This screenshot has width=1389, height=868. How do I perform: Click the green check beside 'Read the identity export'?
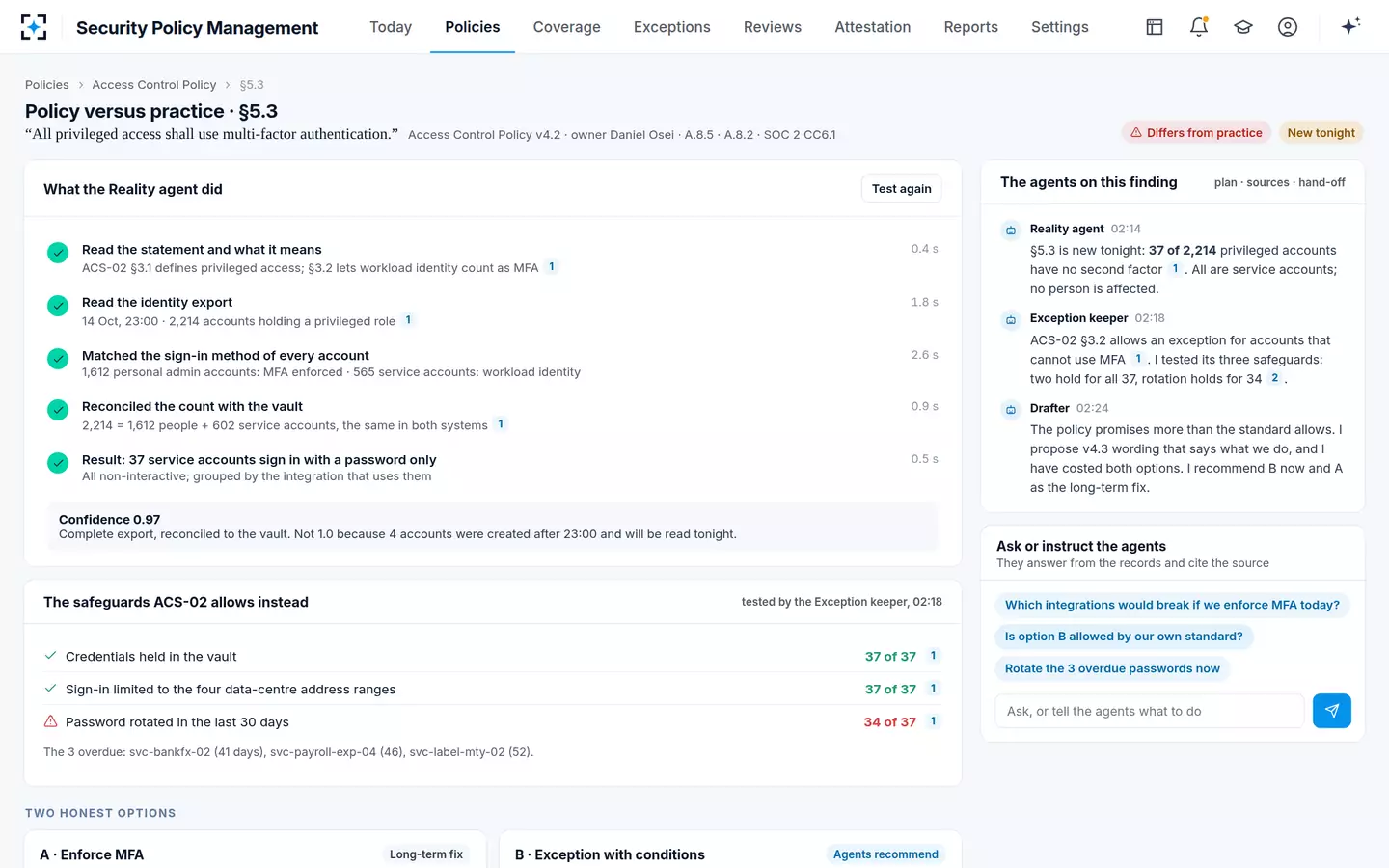pyautogui.click(x=58, y=306)
